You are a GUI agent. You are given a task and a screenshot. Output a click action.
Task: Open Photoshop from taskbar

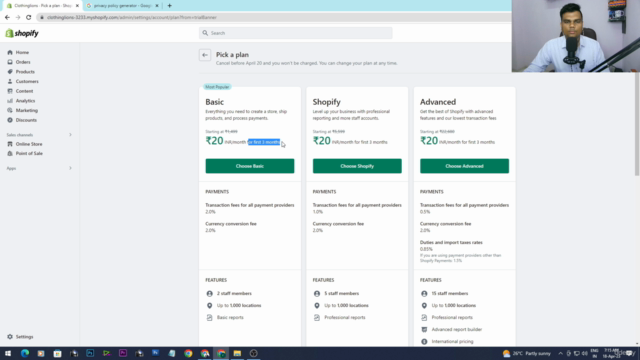point(90,353)
